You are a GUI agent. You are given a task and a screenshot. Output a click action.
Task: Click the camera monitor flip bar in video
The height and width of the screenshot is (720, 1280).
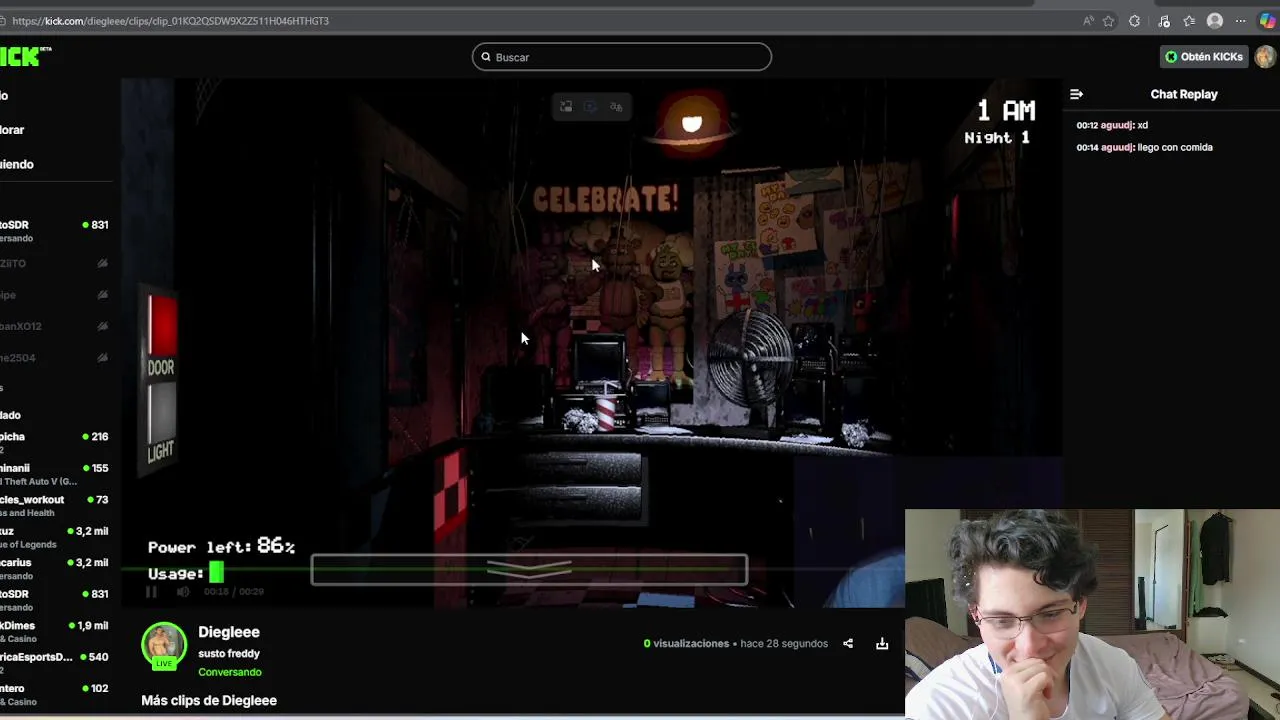point(529,570)
